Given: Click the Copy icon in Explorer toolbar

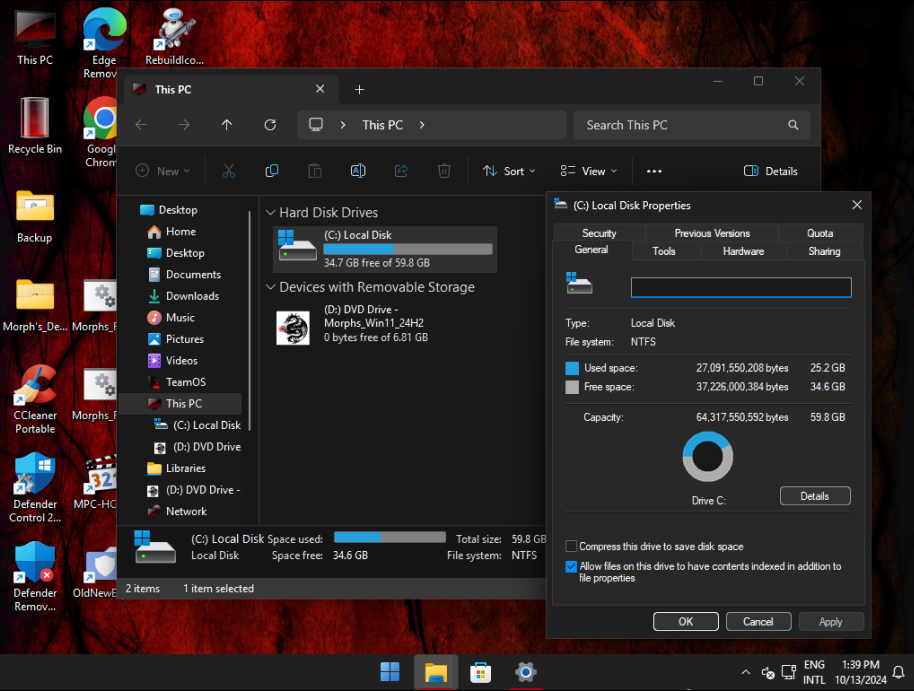Looking at the screenshot, I should (x=272, y=171).
